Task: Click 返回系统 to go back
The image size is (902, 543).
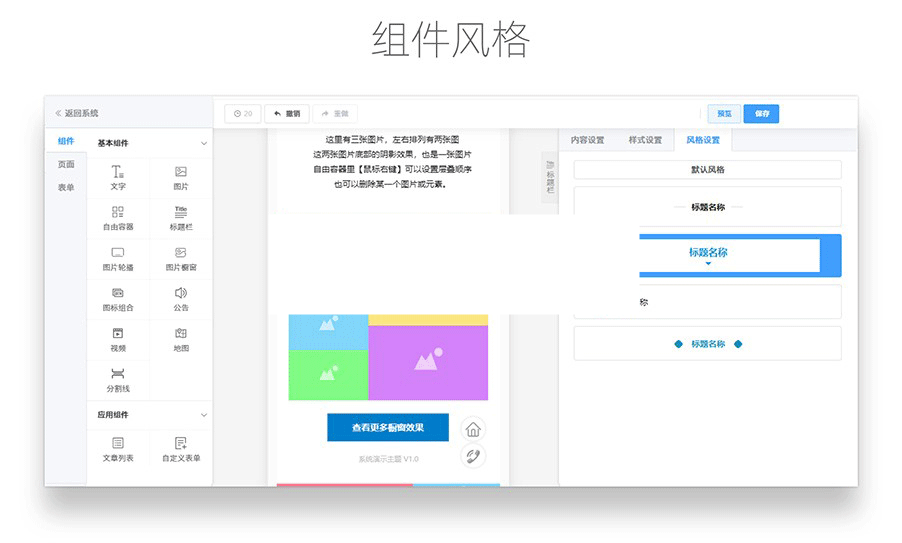Action: 77,113
